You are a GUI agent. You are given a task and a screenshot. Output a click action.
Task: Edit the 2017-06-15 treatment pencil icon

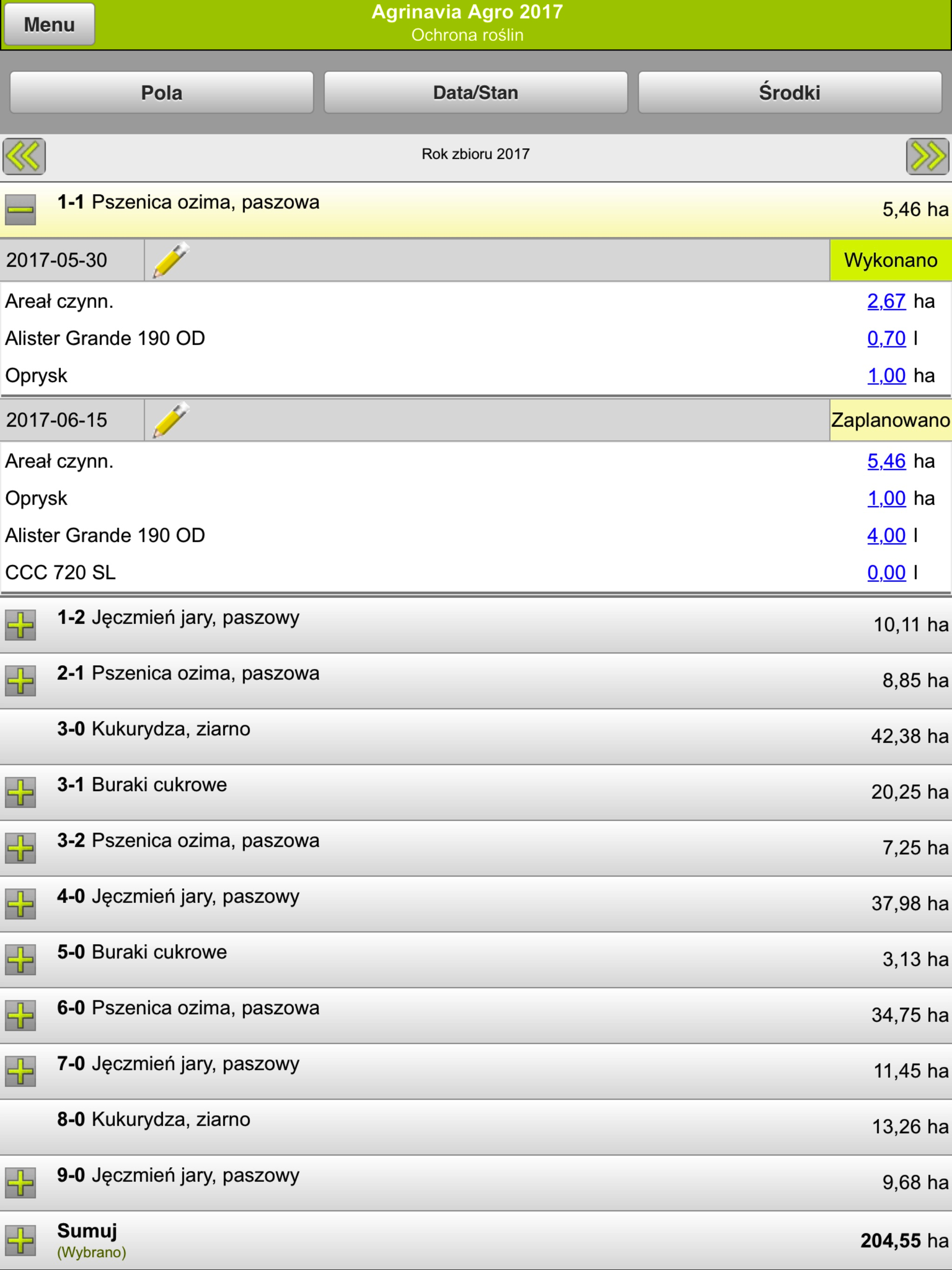click(171, 420)
